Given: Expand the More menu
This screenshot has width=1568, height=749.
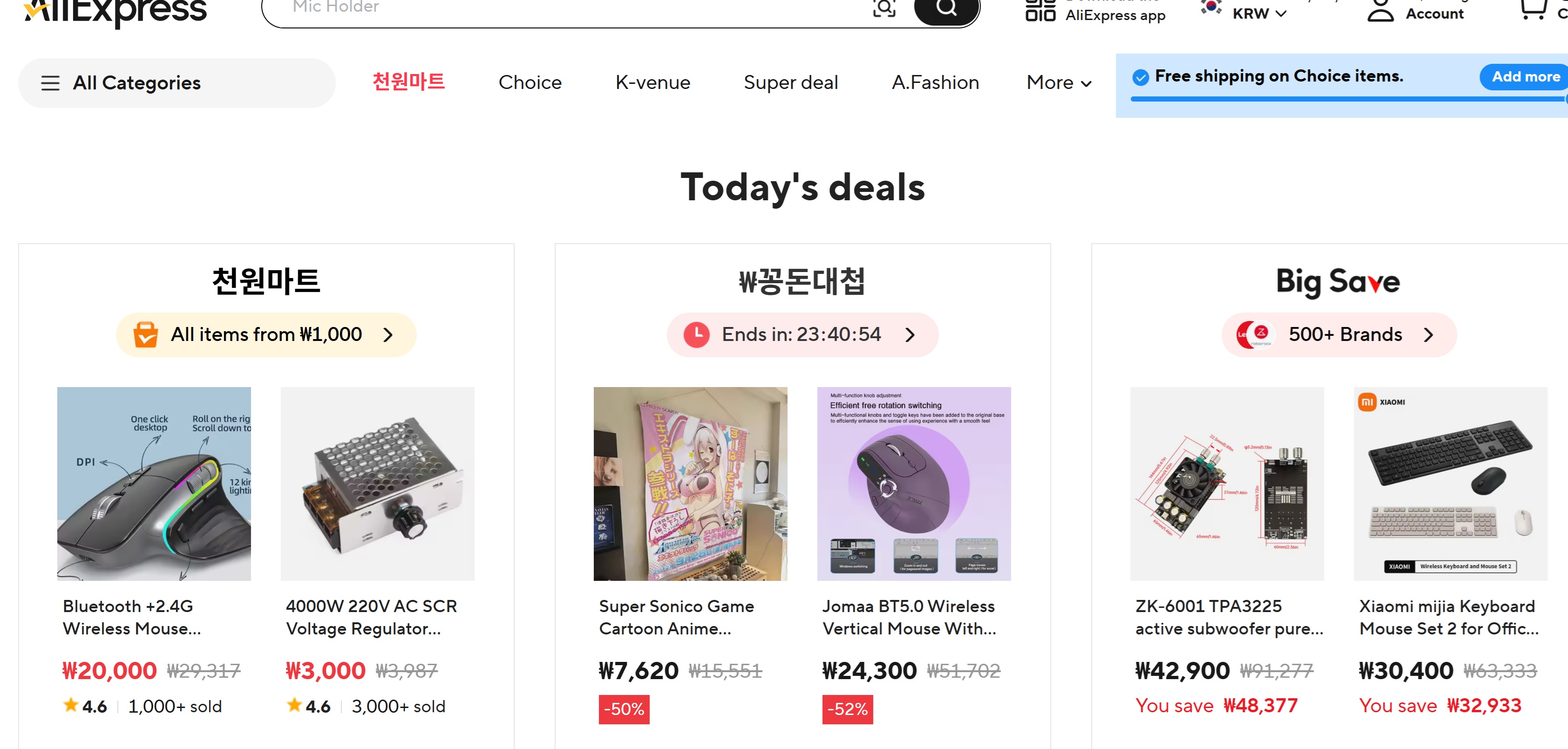Looking at the screenshot, I should [1059, 82].
